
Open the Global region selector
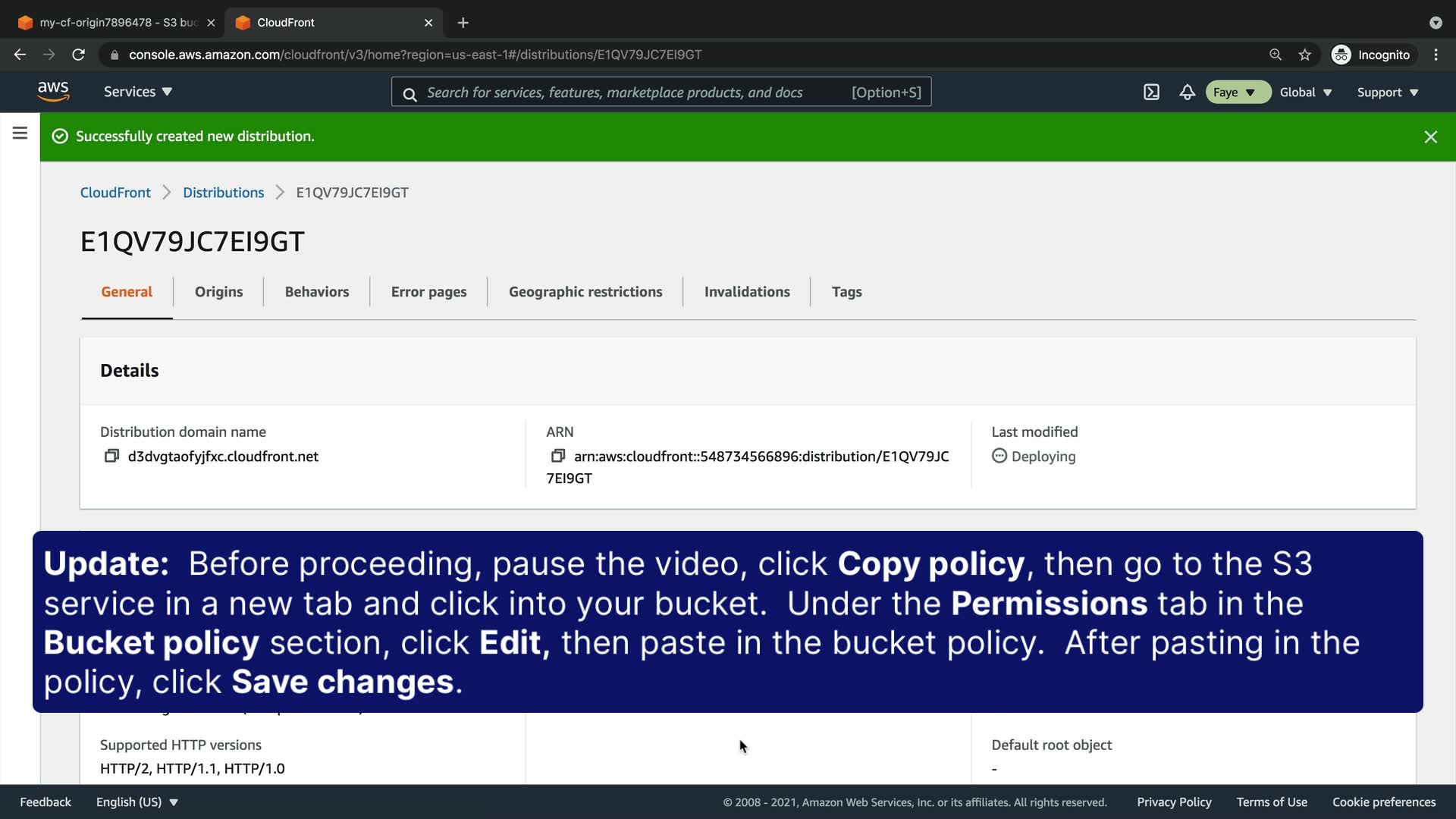[x=1305, y=92]
